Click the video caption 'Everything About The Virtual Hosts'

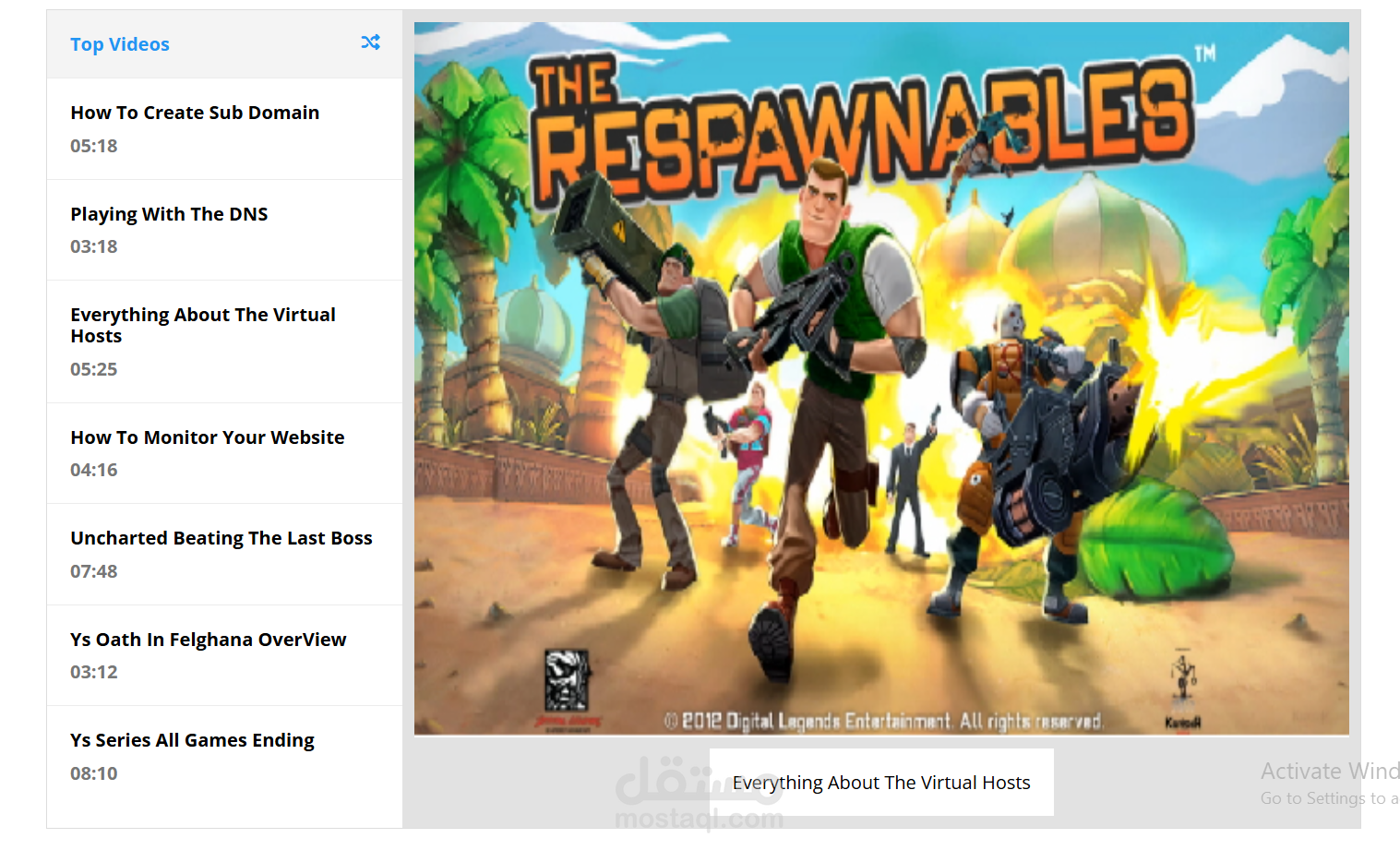881,783
